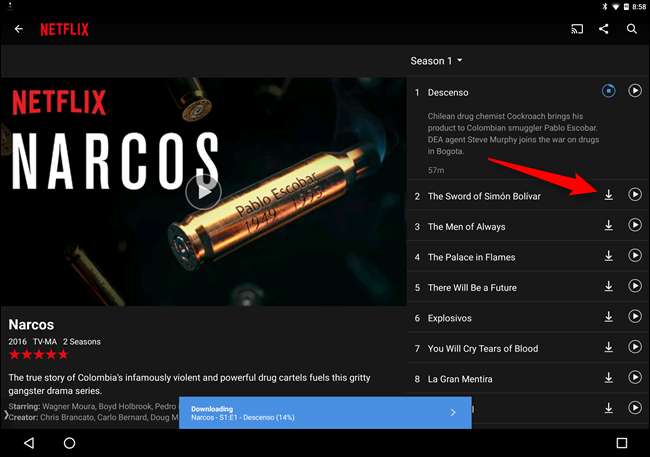Expand the Season 1 dropdown
Screen dimensions: 650x457
tap(437, 61)
